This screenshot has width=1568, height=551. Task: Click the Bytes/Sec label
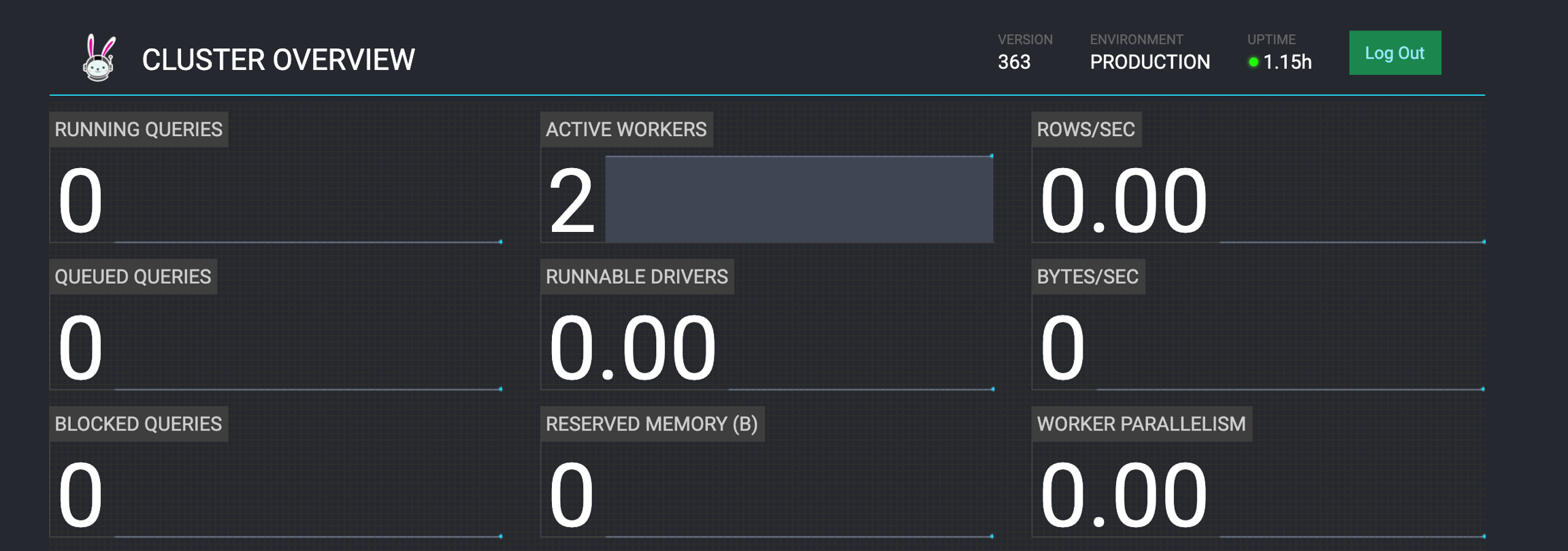1088,277
